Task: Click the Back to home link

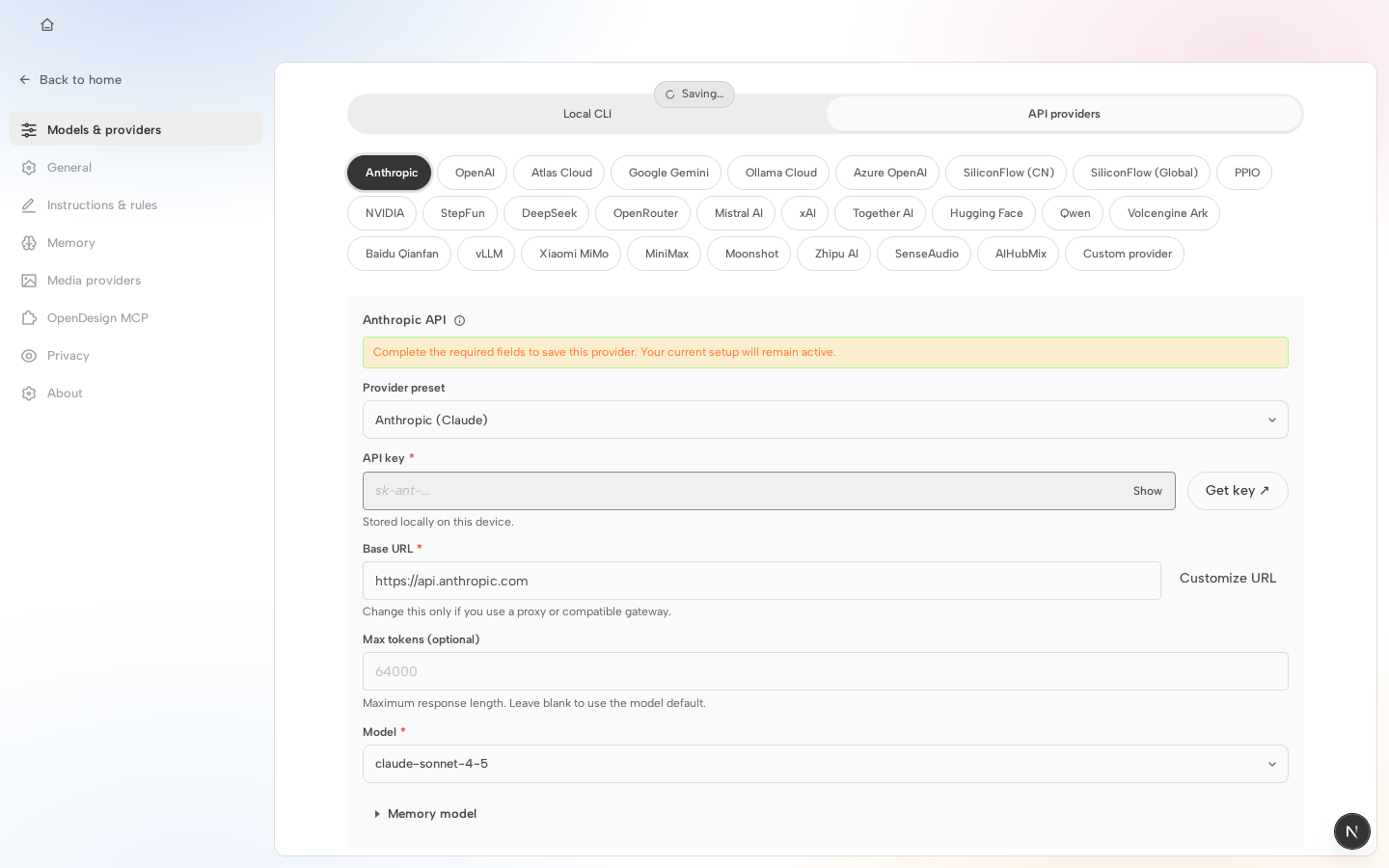Action: tap(70, 80)
